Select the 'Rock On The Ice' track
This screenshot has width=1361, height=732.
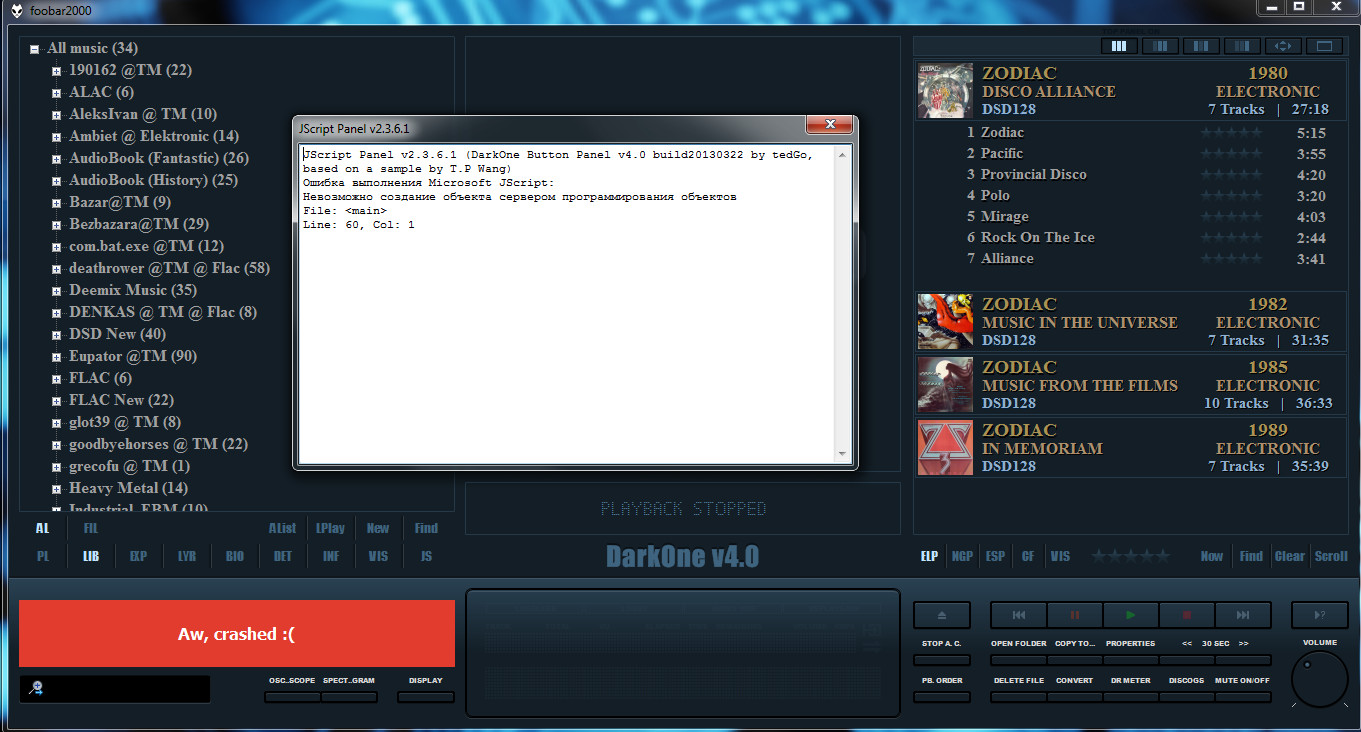(1037, 237)
